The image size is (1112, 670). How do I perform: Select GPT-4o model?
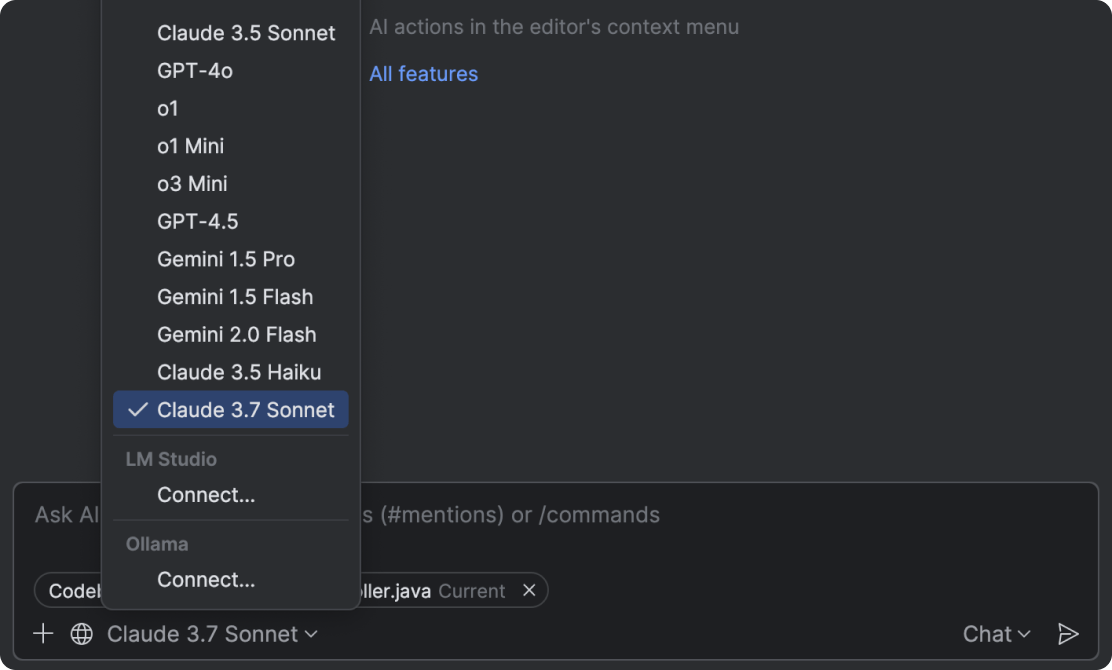click(x=195, y=71)
